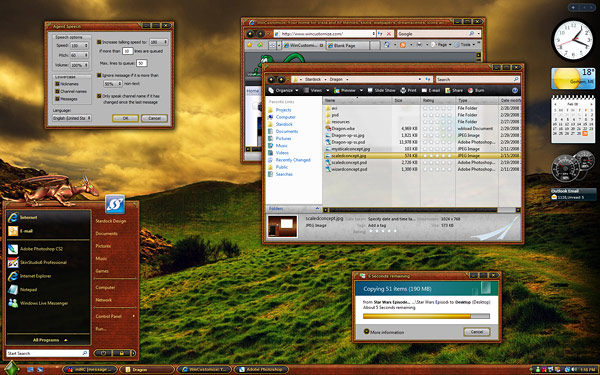Open the RSS feeds icon in IE
Viewport: 600px width, 375px height.
coord(403,45)
